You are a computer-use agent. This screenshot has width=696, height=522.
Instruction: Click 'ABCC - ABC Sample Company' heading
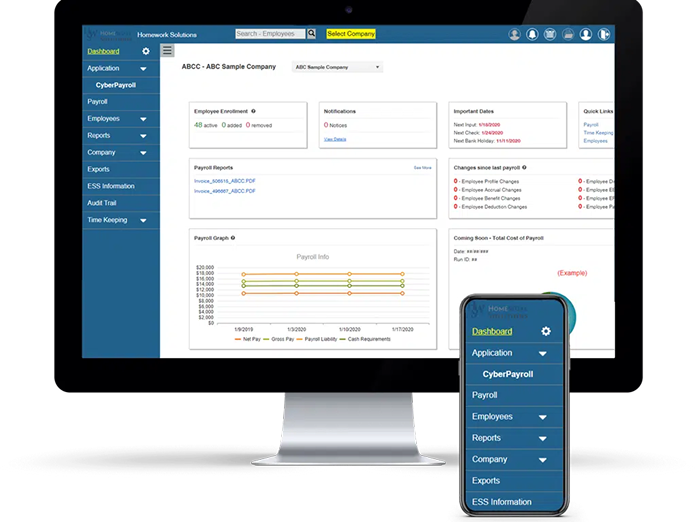(229, 67)
